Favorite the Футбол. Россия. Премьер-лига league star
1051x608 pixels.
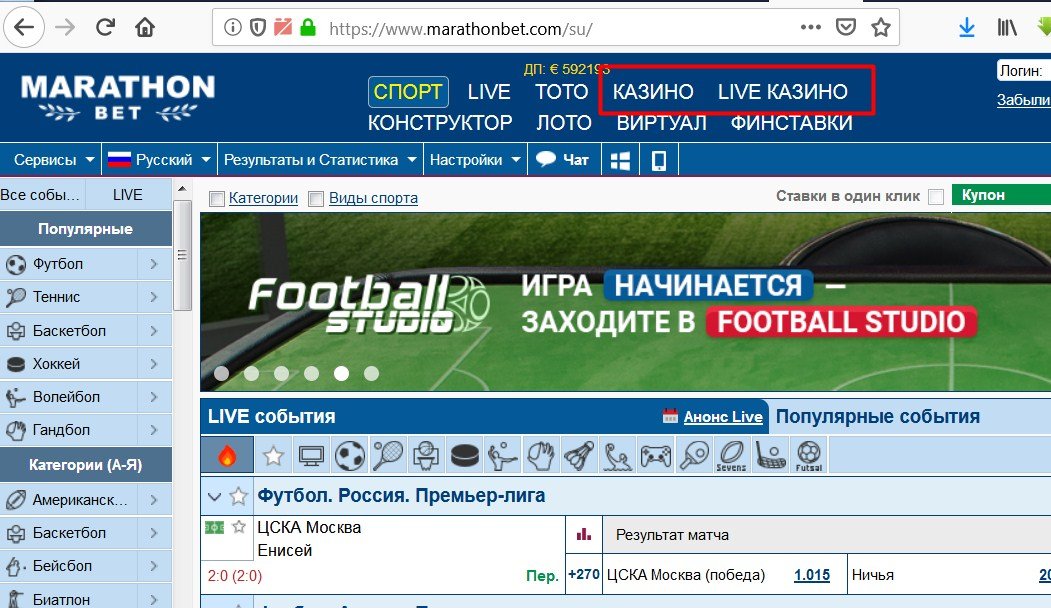pyautogui.click(x=238, y=496)
